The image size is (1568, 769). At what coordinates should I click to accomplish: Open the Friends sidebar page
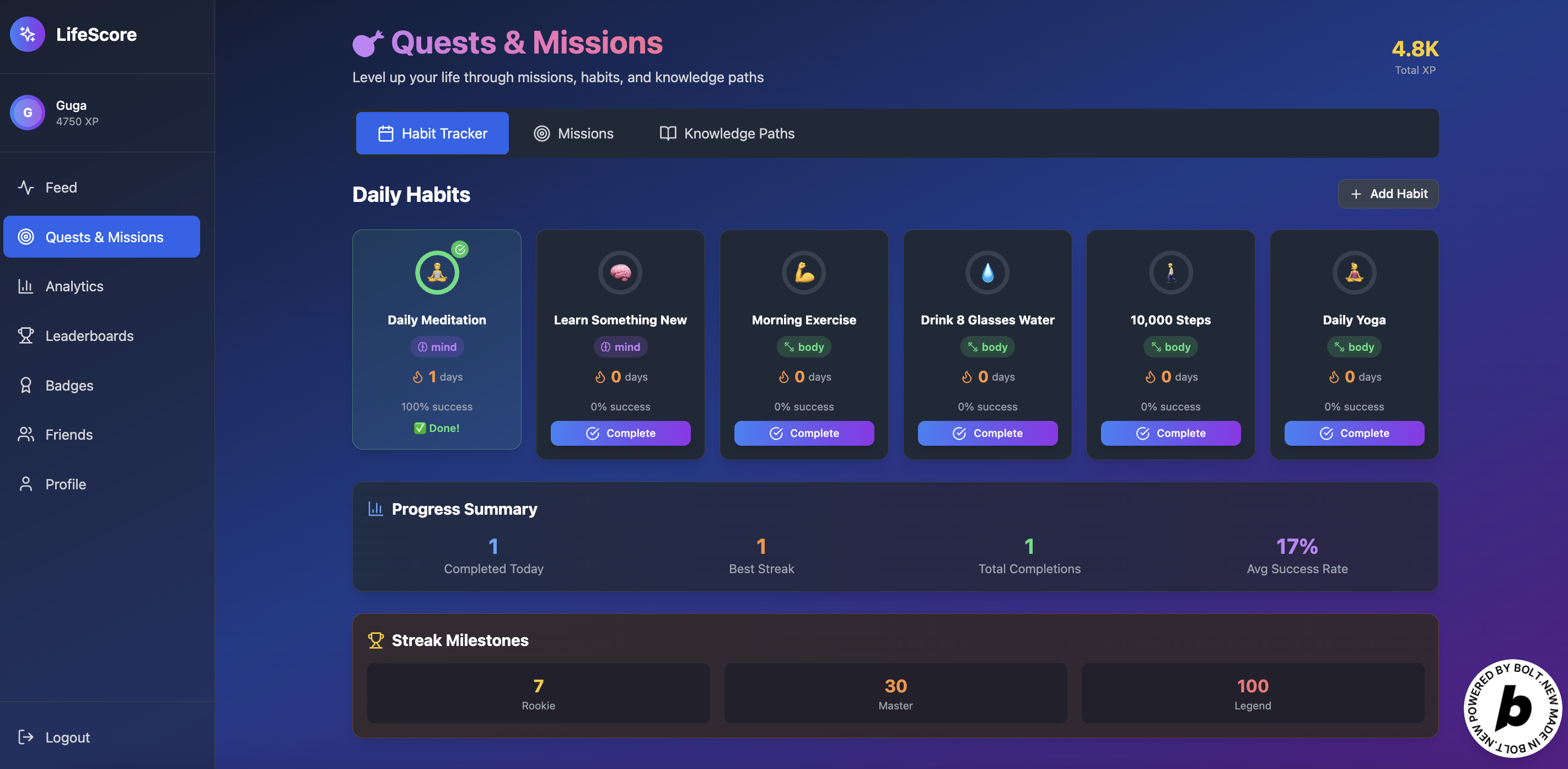point(69,435)
